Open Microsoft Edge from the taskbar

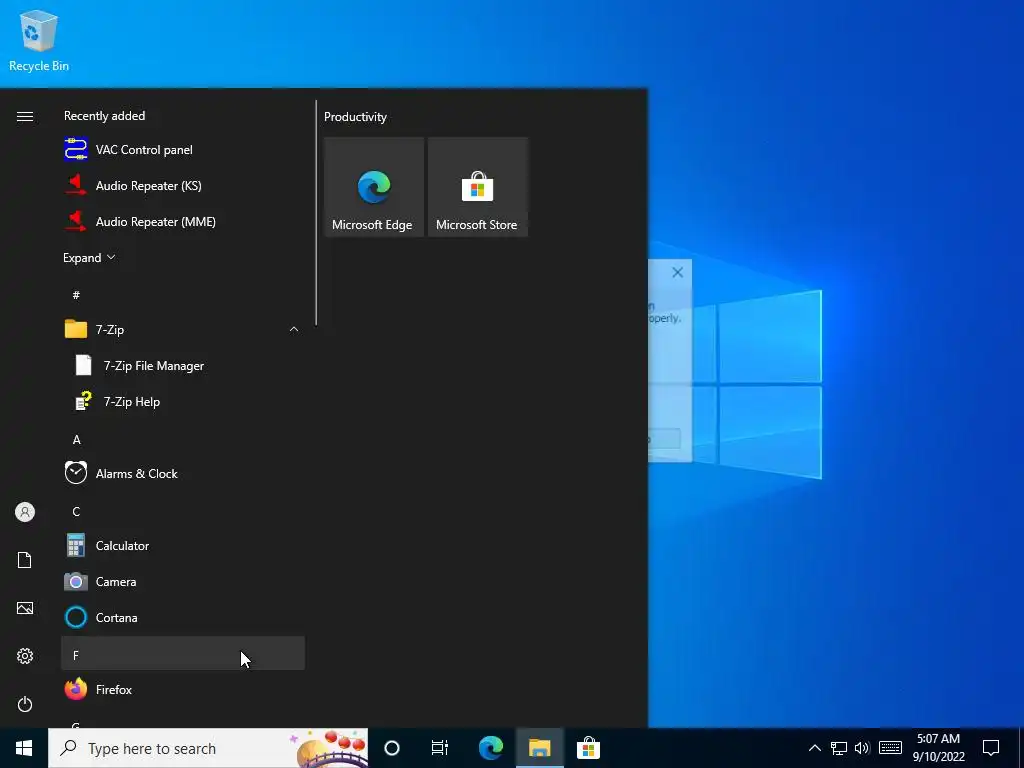[491, 748]
